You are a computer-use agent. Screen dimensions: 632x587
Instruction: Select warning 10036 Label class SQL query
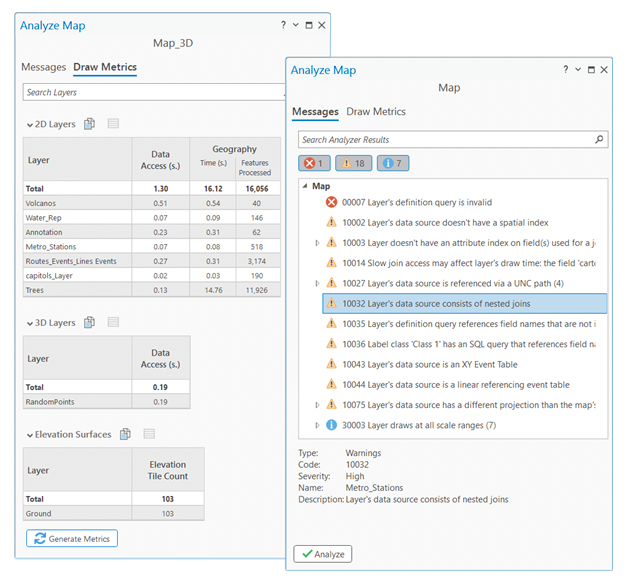point(464,344)
